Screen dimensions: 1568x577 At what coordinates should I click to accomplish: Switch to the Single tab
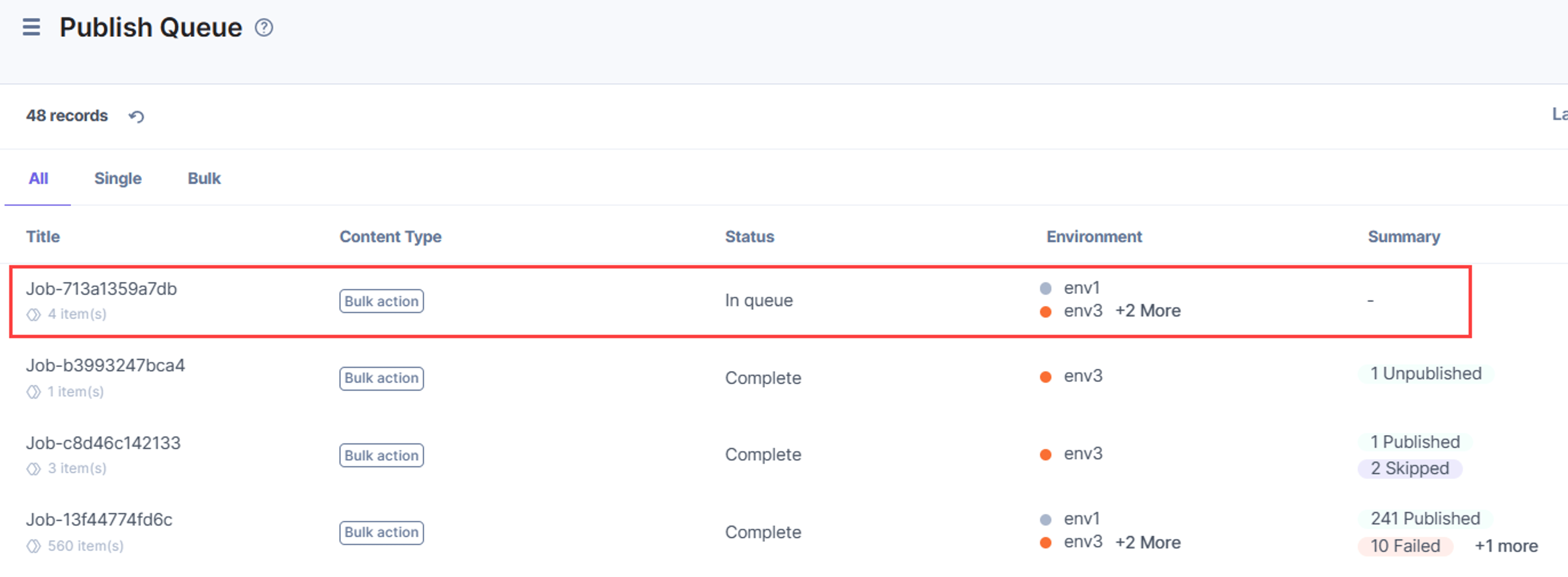point(118,178)
